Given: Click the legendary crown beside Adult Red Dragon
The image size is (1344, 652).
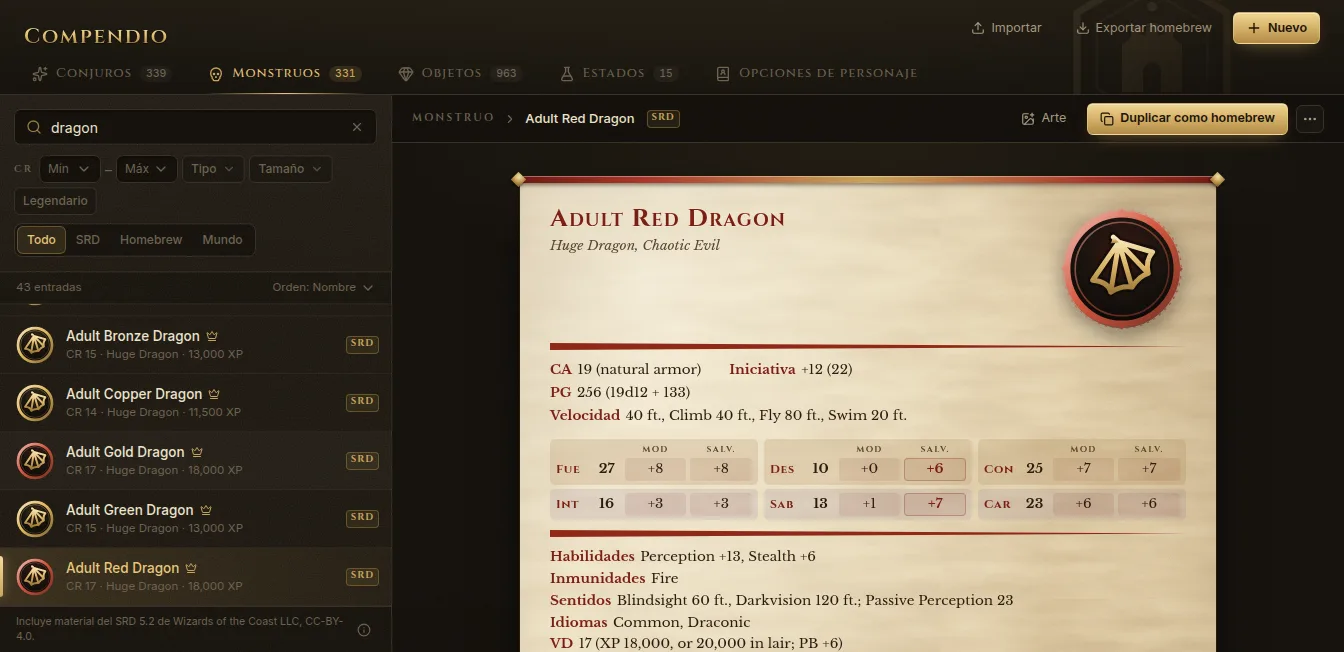Looking at the screenshot, I should point(191,568).
